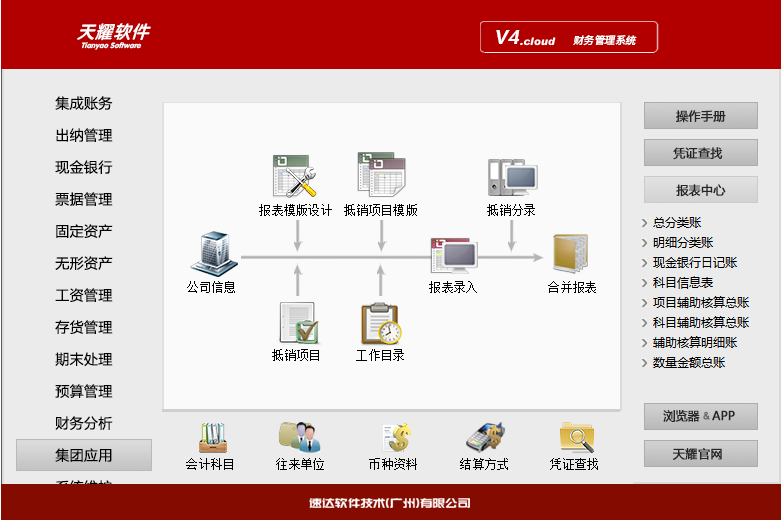This screenshot has width=783, height=520.
Task: Open the 天耀官网 button
Action: tap(701, 454)
